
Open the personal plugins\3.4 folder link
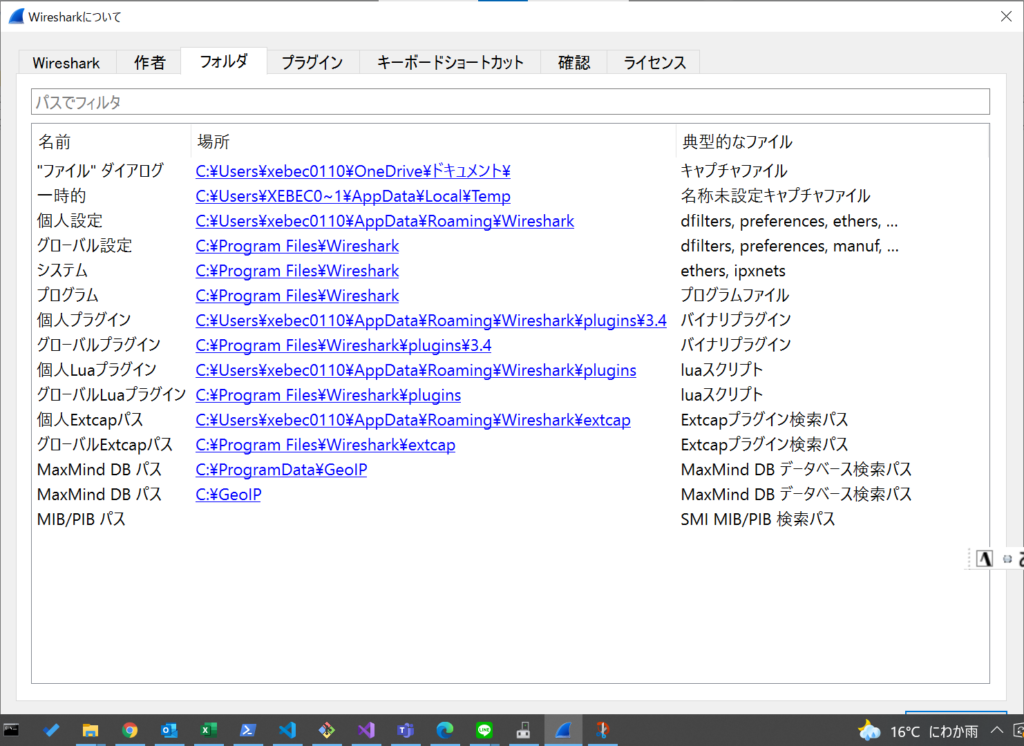pos(431,320)
